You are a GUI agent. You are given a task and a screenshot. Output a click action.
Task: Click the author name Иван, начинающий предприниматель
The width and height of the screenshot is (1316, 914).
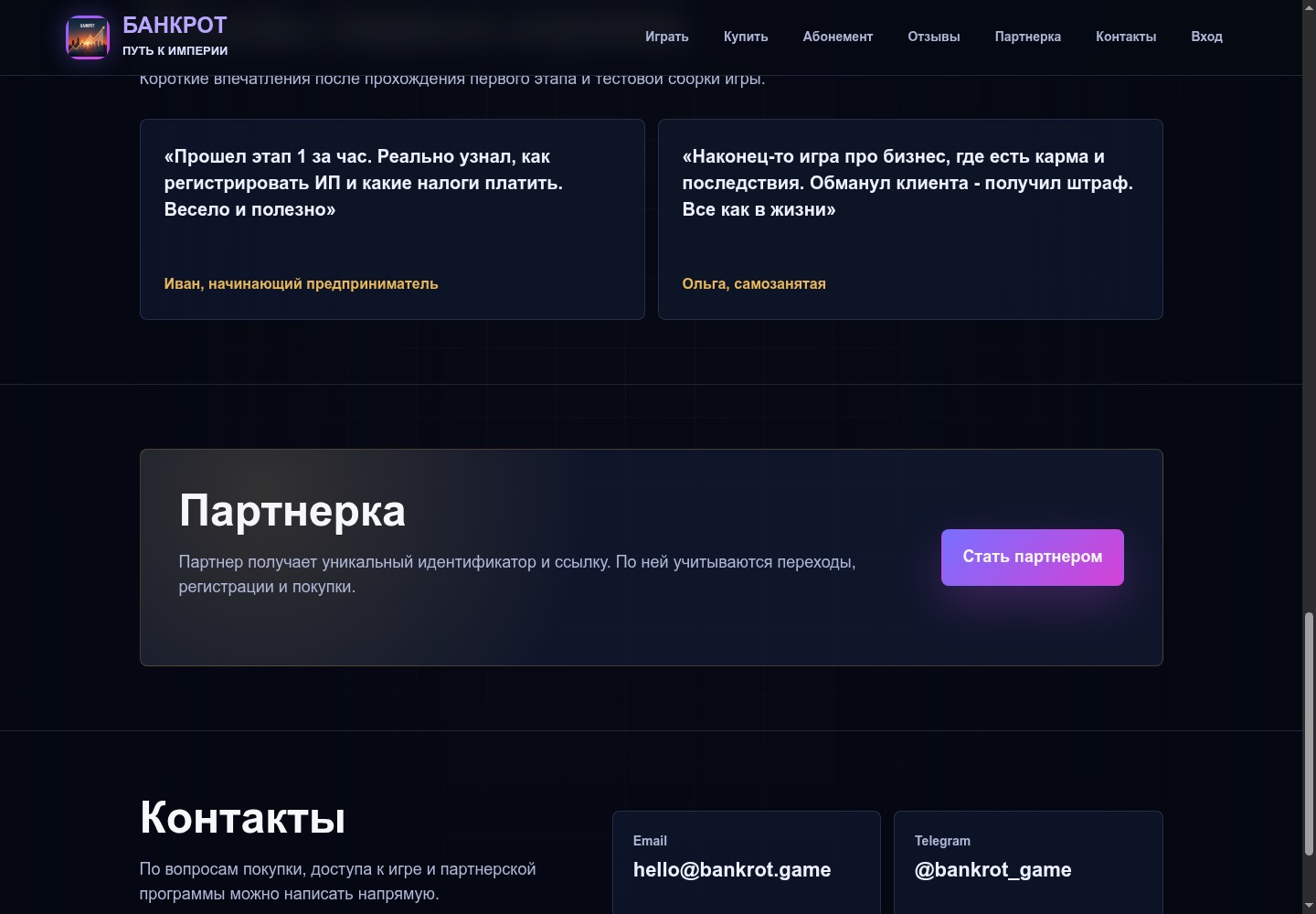point(301,284)
